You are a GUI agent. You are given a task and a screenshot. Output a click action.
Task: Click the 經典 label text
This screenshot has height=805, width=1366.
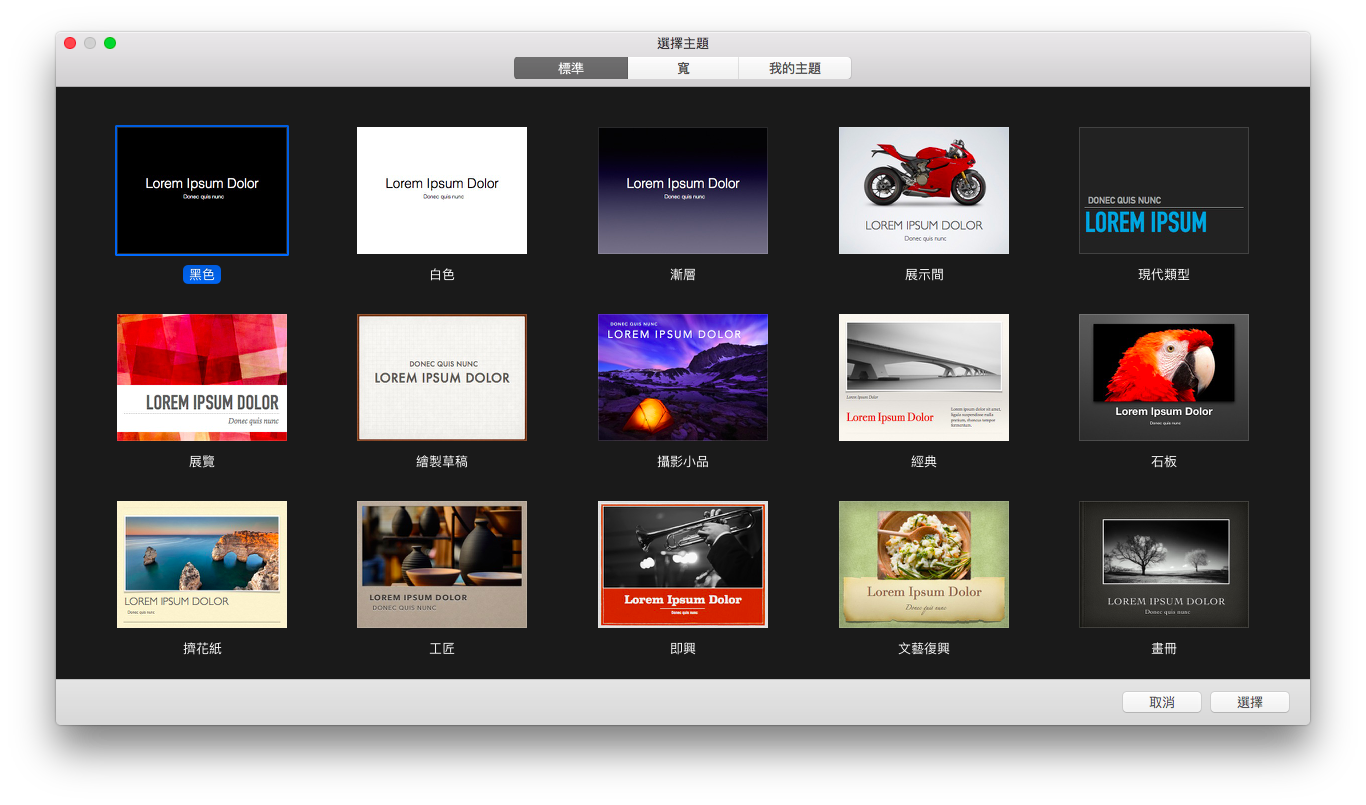coord(924,461)
